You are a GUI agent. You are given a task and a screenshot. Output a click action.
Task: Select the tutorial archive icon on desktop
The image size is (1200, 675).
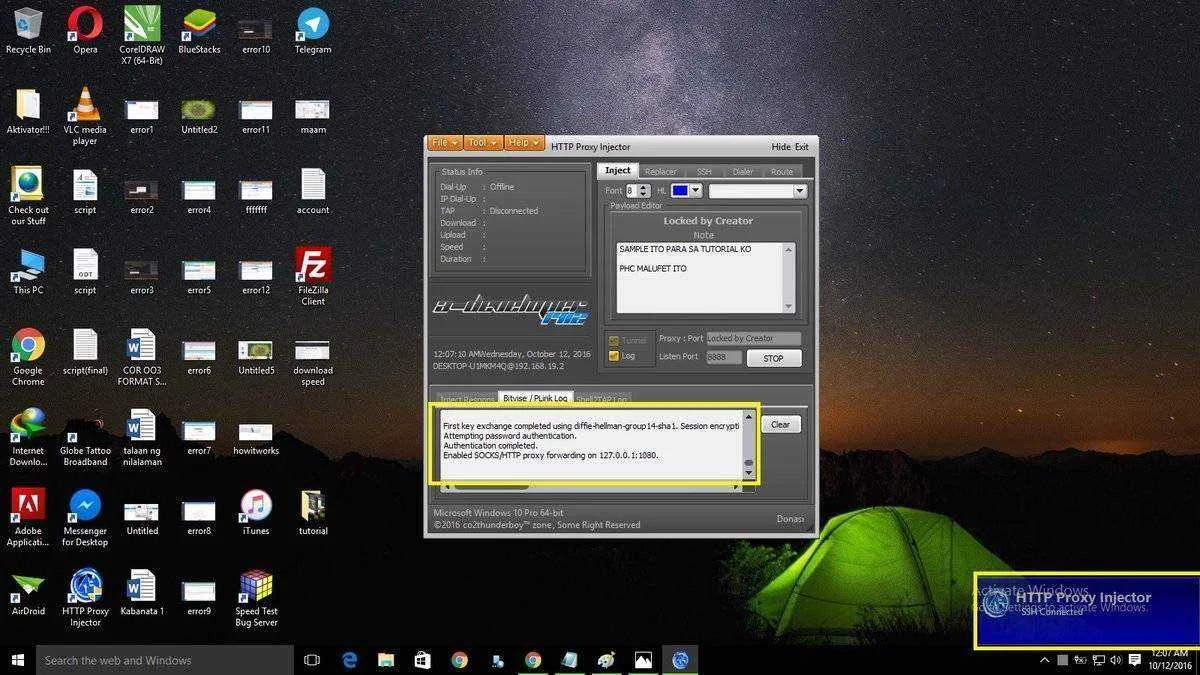313,512
